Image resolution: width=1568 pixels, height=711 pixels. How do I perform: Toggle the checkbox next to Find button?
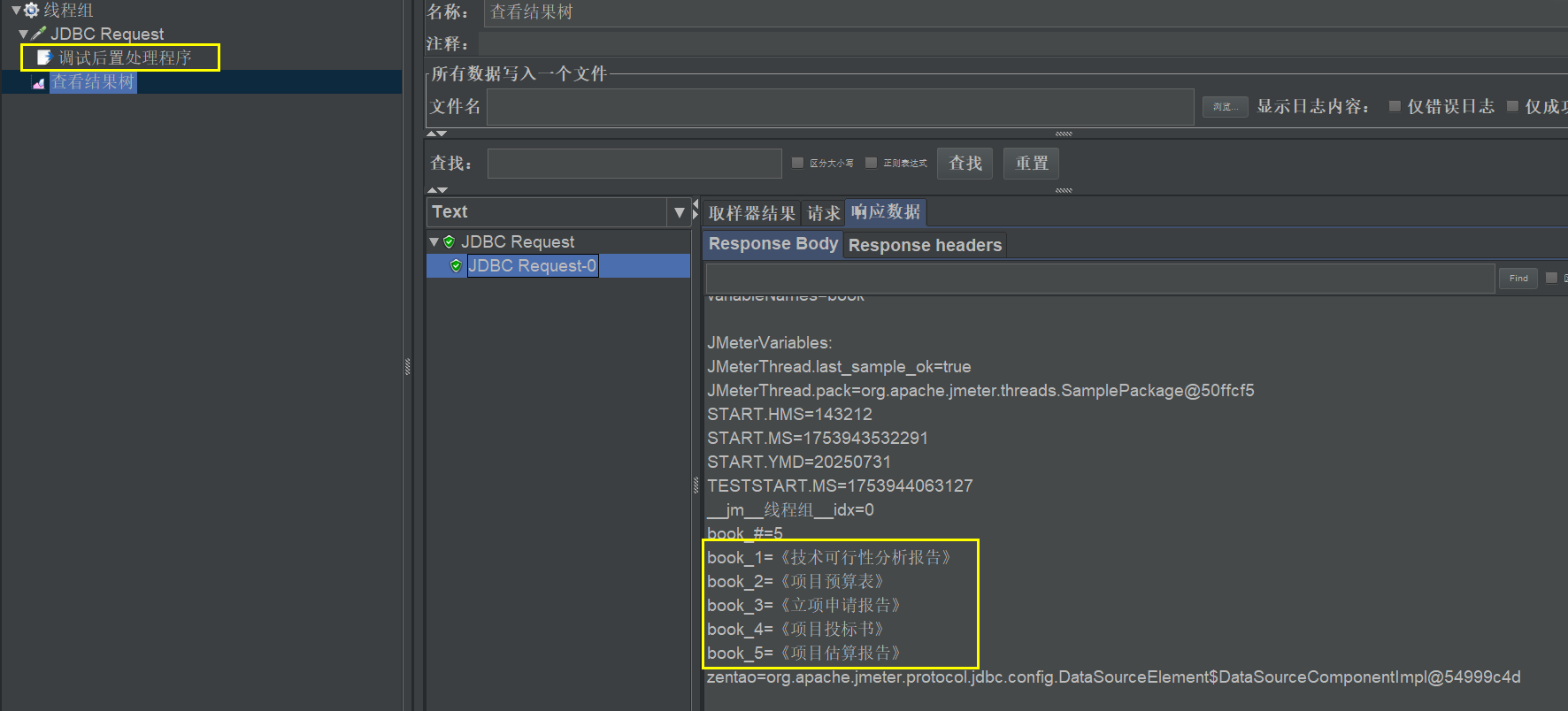tap(1551, 278)
